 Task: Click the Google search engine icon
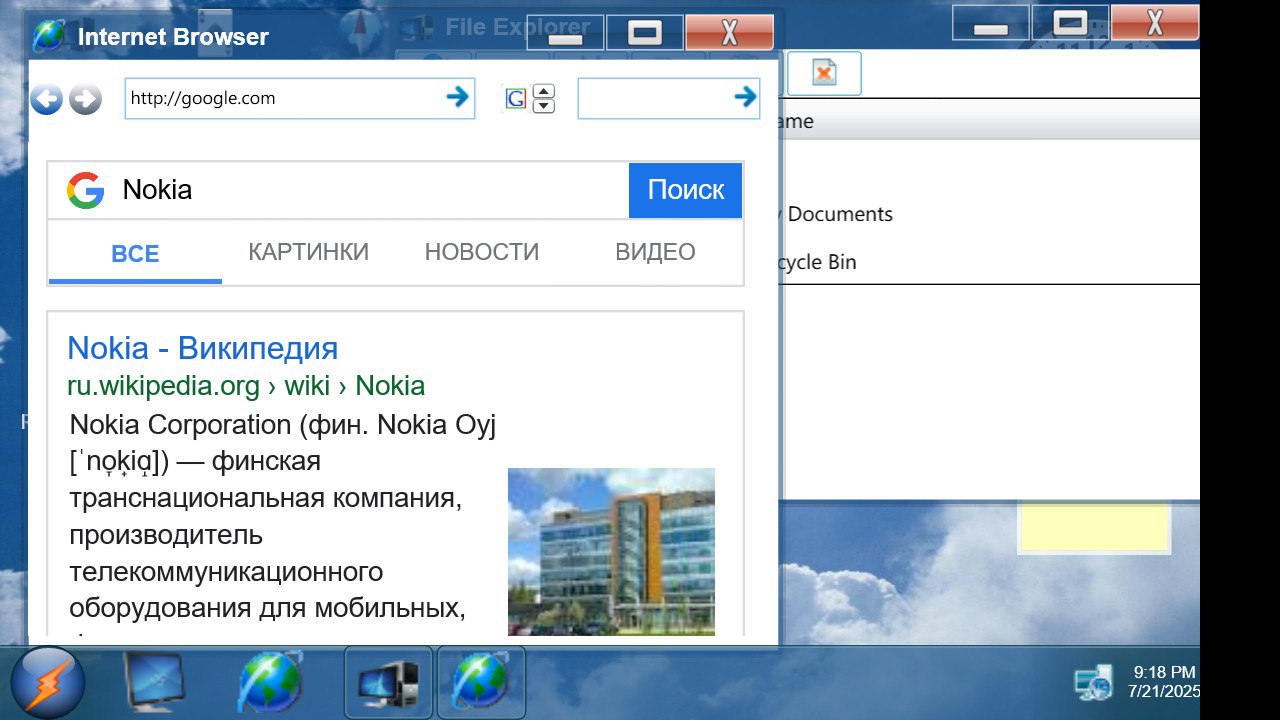point(516,99)
